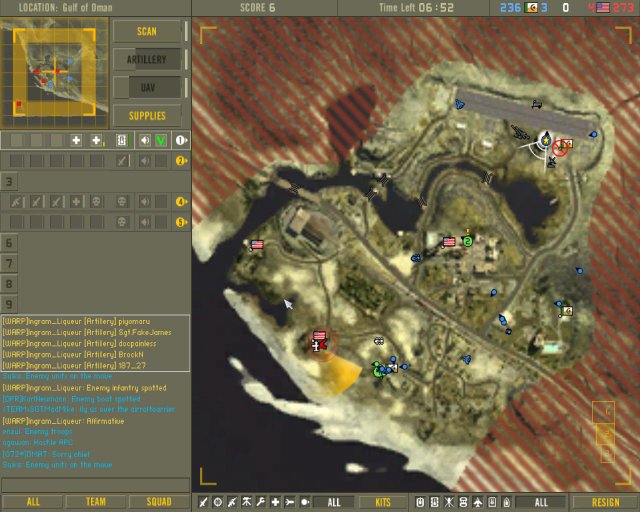The width and height of the screenshot is (640, 512).
Task: Click the US flag at the western control point
Action: pyautogui.click(x=257, y=244)
